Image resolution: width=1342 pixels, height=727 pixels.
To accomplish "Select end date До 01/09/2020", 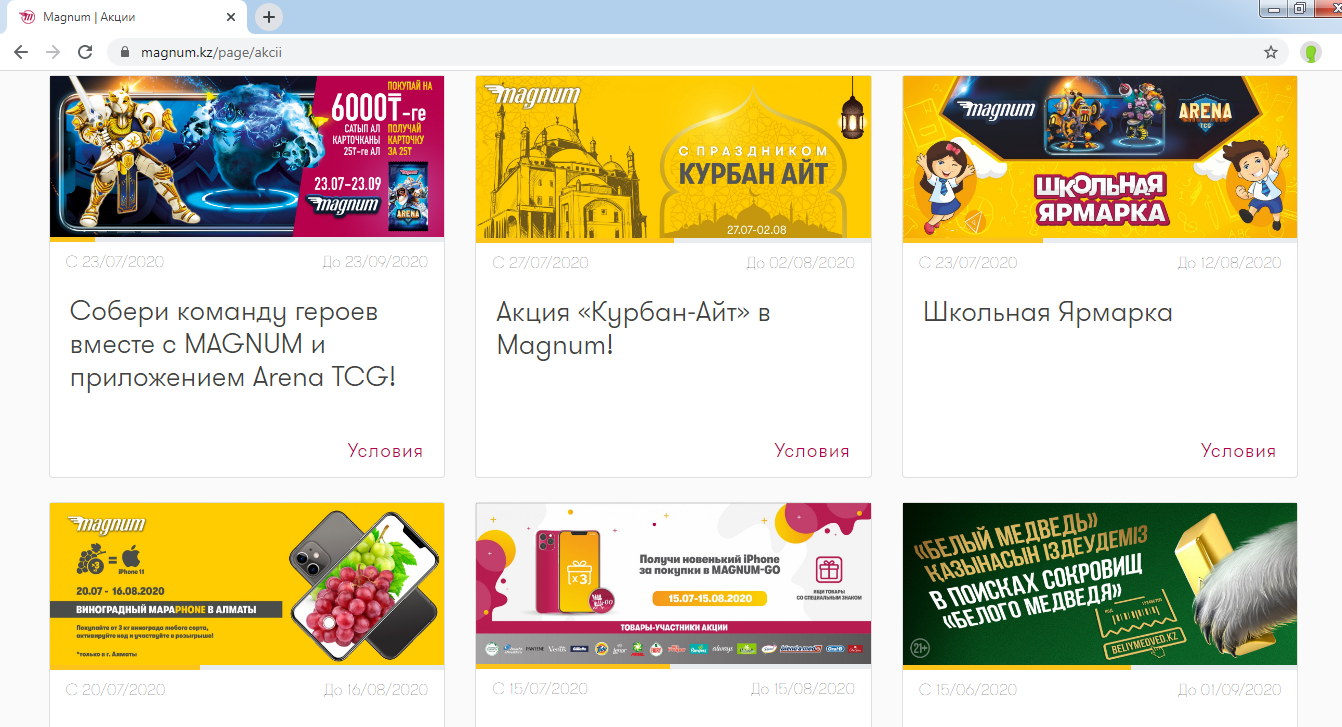I will coord(1229,689).
